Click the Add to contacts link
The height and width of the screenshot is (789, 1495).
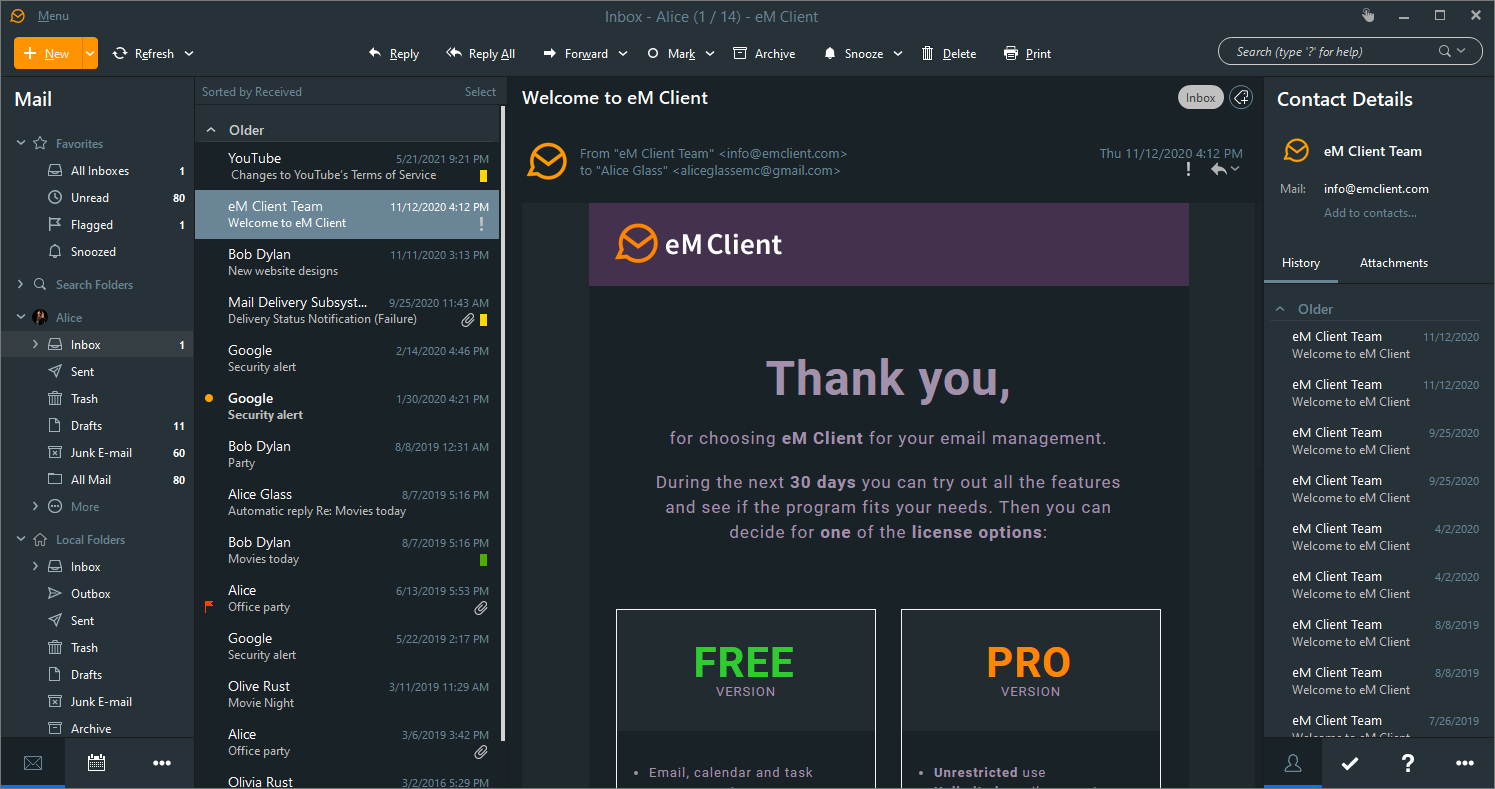tap(1370, 213)
